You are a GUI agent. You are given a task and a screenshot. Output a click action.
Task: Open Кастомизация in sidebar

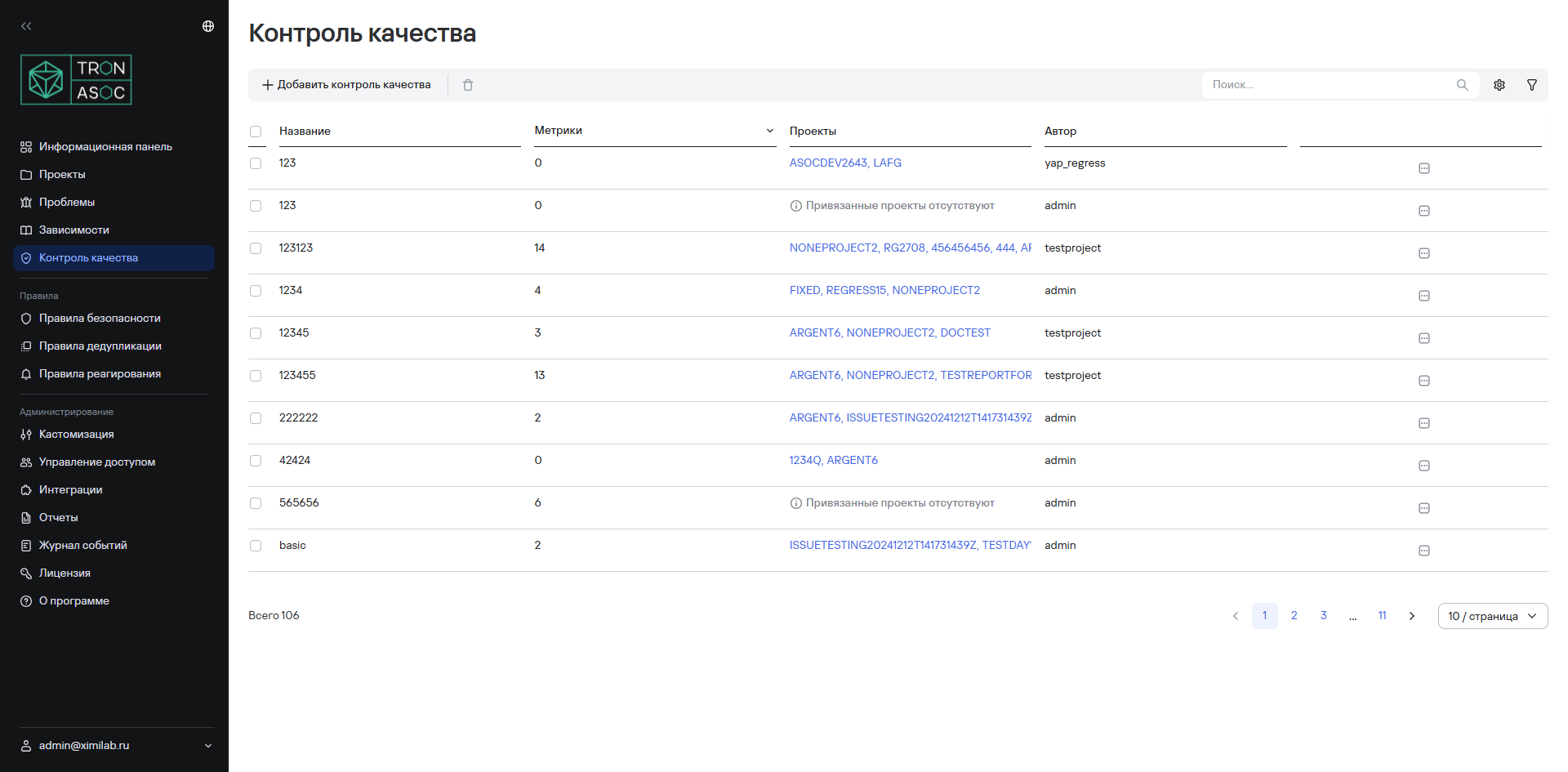(x=114, y=435)
